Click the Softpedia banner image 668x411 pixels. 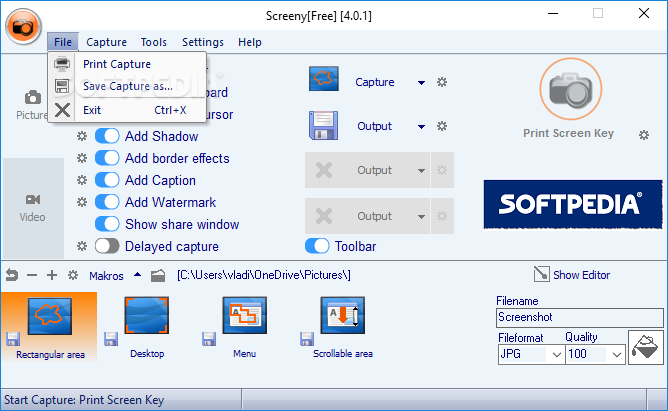click(573, 204)
